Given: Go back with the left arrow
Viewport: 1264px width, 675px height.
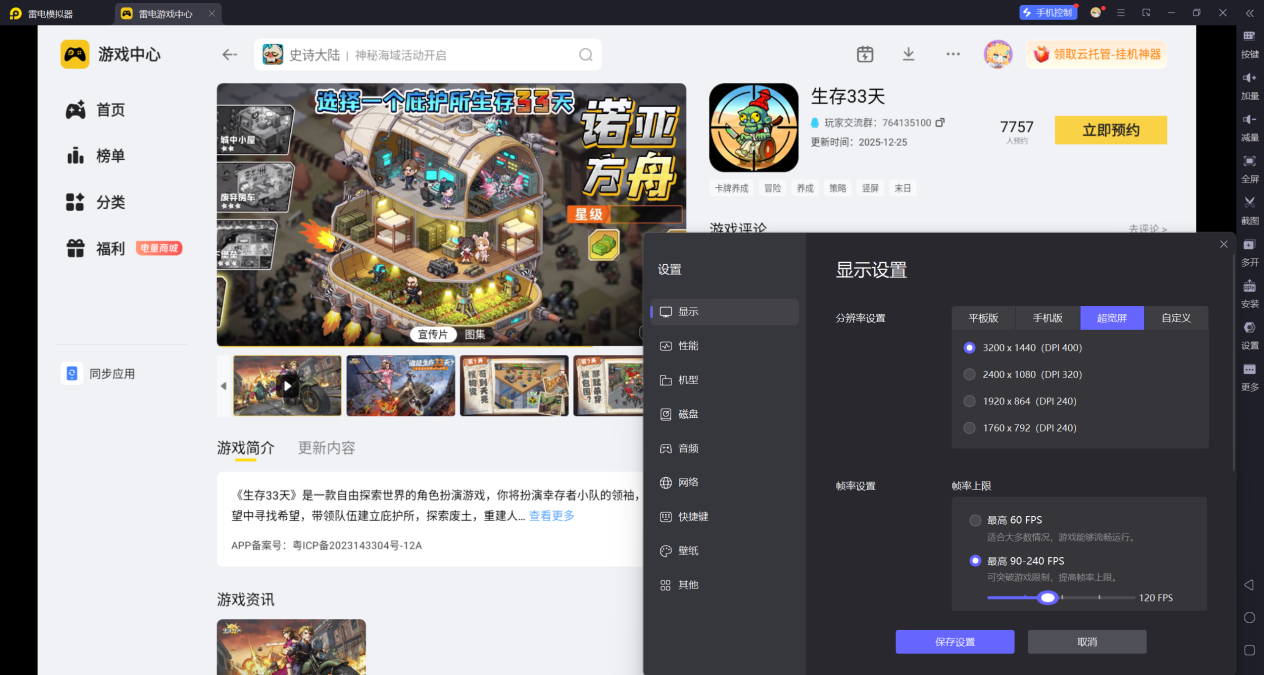Looking at the screenshot, I should point(230,55).
